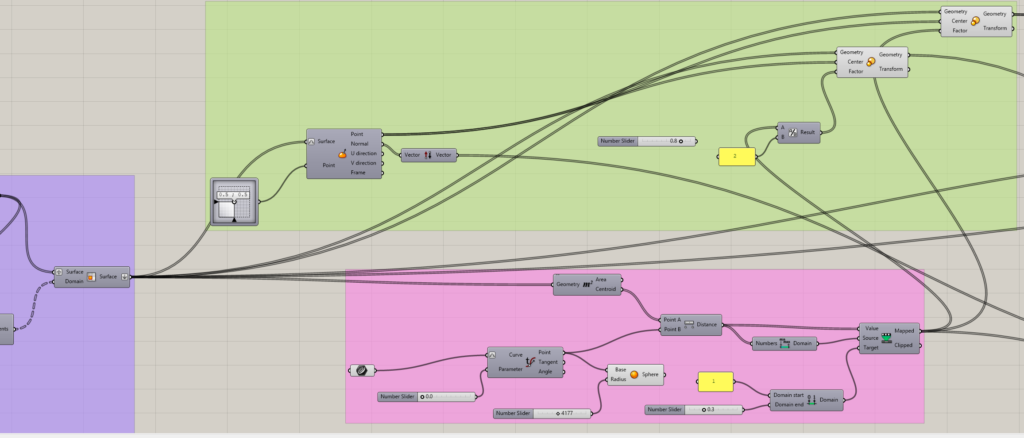Click the 4177 radius slider grip
The width and height of the screenshot is (1024, 438).
click(557, 412)
